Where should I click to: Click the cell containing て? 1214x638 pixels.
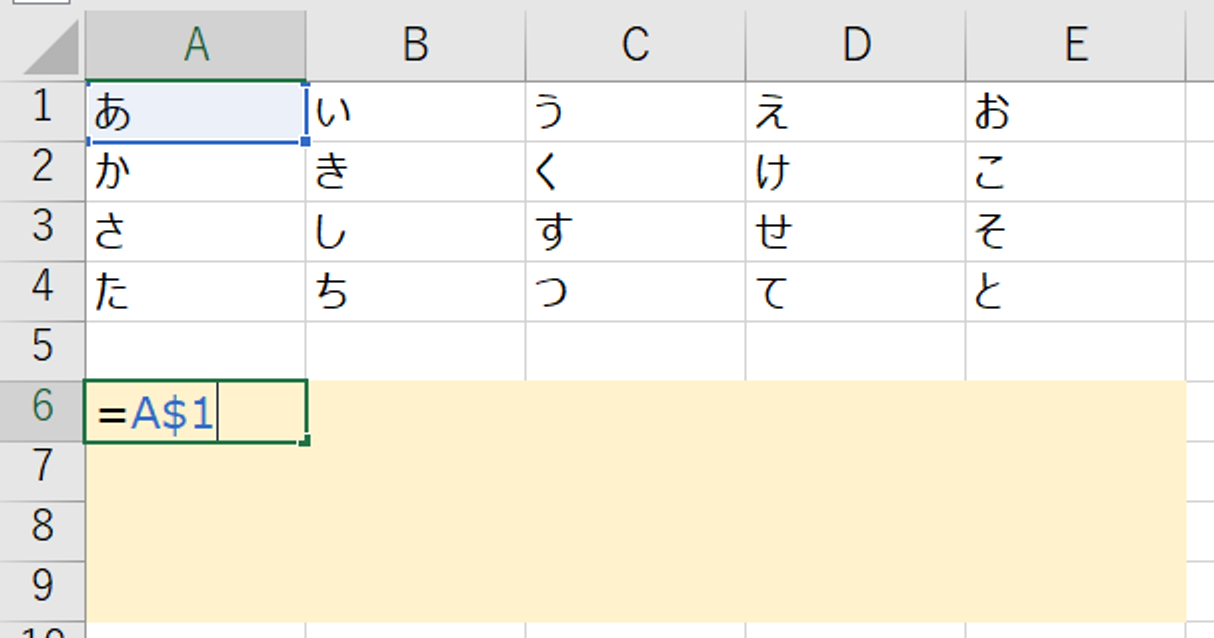click(x=856, y=291)
